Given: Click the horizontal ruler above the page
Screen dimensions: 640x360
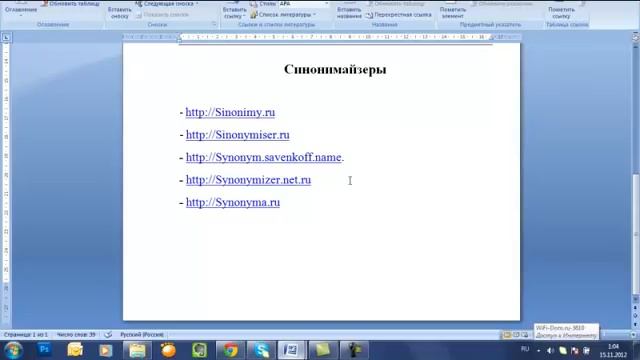Looking at the screenshot, I should click(322, 37).
